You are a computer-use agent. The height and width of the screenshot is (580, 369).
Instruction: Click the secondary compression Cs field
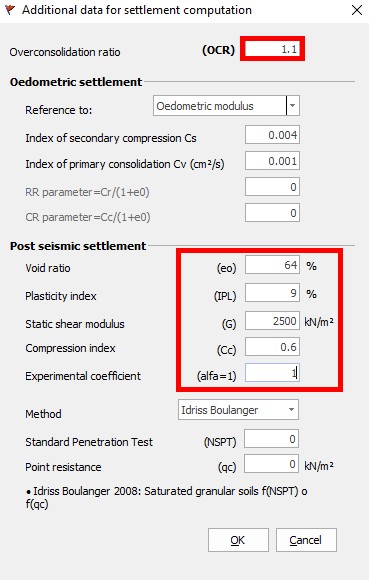[x=272, y=135]
